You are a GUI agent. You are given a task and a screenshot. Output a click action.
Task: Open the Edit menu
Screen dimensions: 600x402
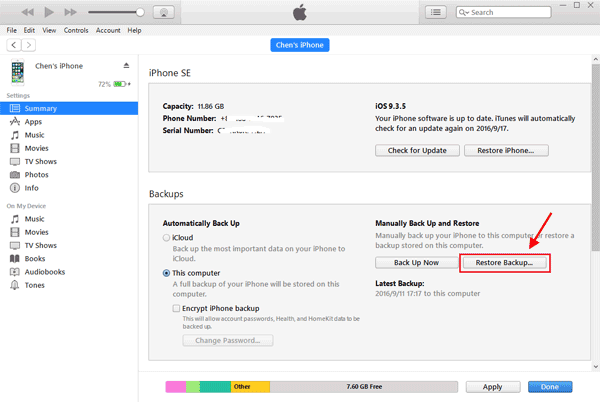[29, 30]
